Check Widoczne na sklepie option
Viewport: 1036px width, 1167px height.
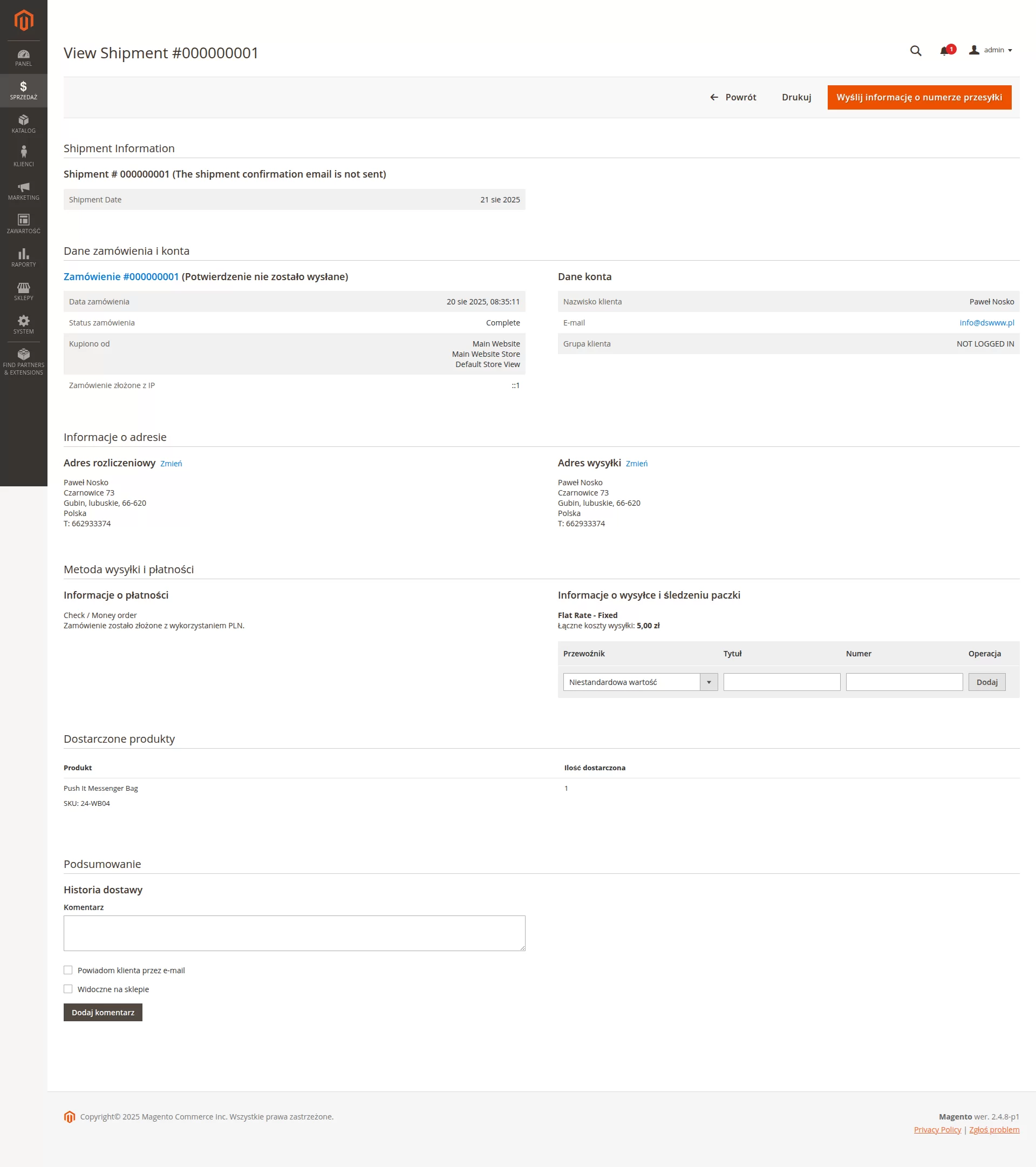click(68, 989)
